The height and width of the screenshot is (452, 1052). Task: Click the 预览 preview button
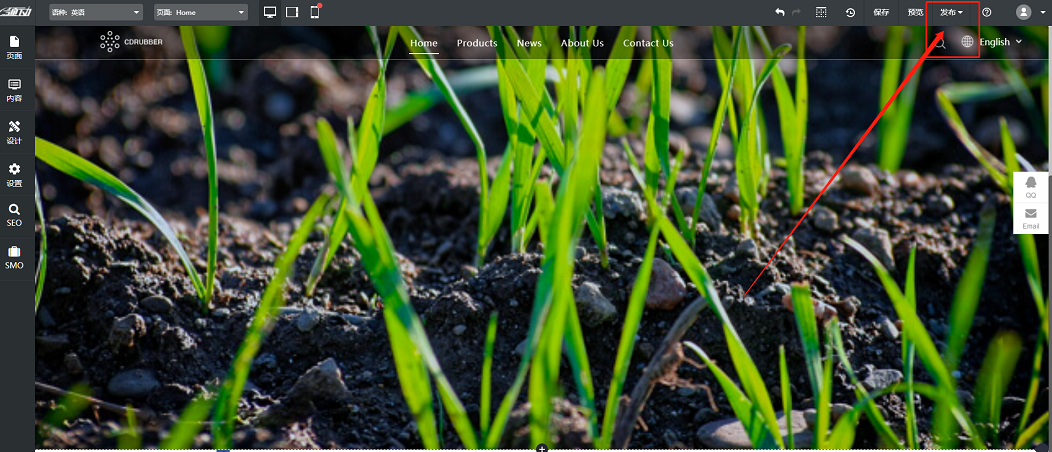tap(915, 12)
